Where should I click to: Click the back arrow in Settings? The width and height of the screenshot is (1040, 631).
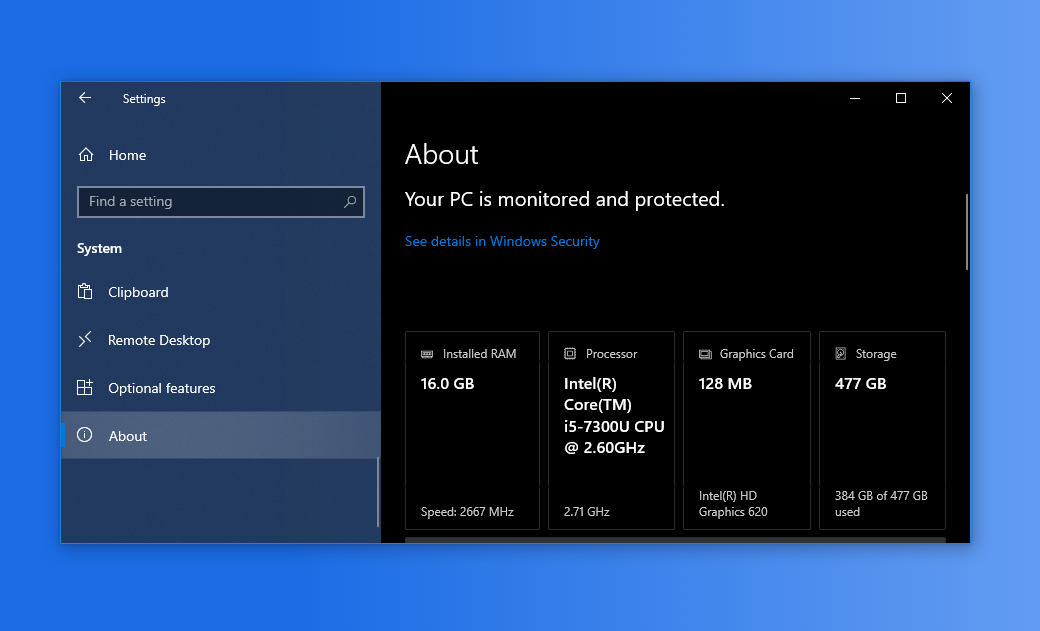pos(85,98)
